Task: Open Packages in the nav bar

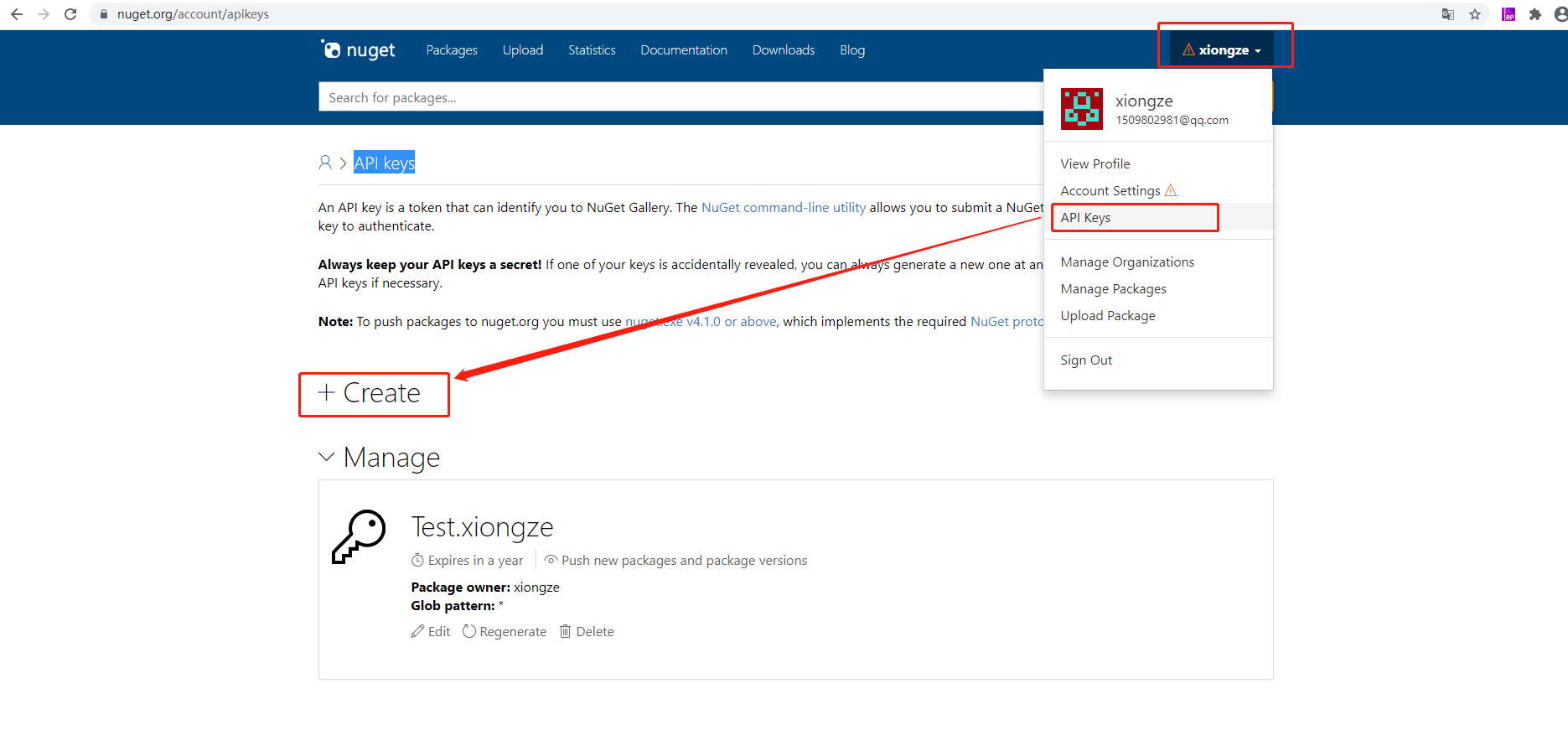Action: click(452, 50)
